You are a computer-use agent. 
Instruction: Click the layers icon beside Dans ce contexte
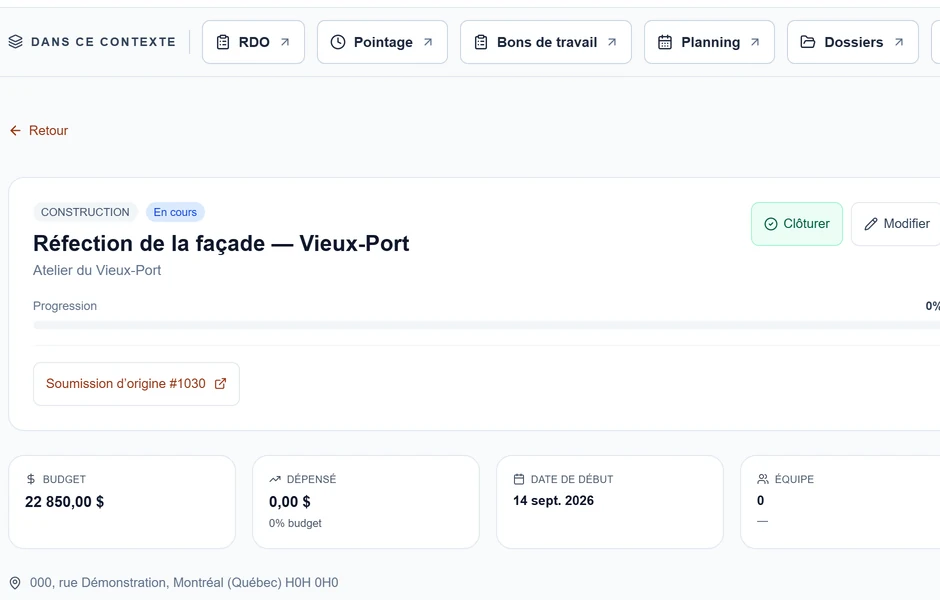click(16, 41)
